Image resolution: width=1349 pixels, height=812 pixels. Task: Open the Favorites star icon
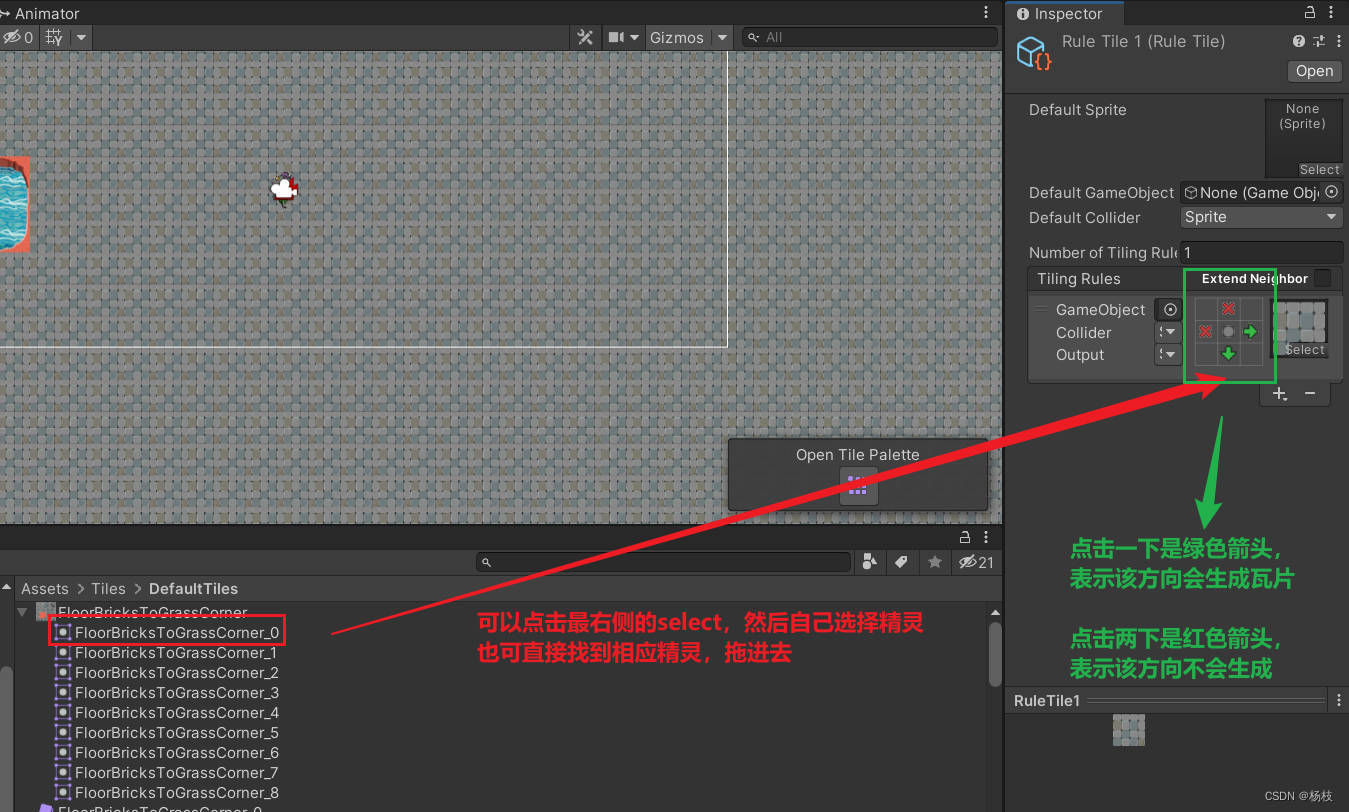pos(935,562)
